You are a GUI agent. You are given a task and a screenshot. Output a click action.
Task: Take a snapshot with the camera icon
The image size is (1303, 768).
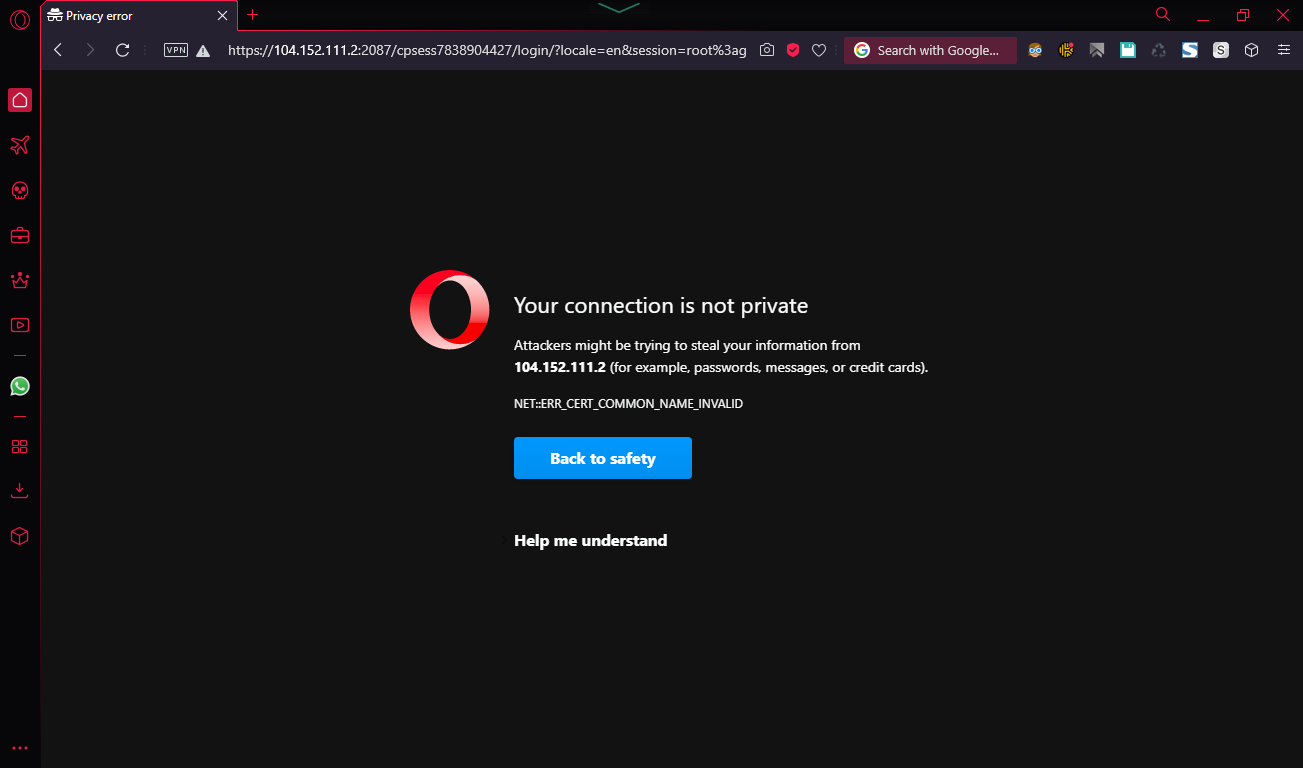(767, 50)
